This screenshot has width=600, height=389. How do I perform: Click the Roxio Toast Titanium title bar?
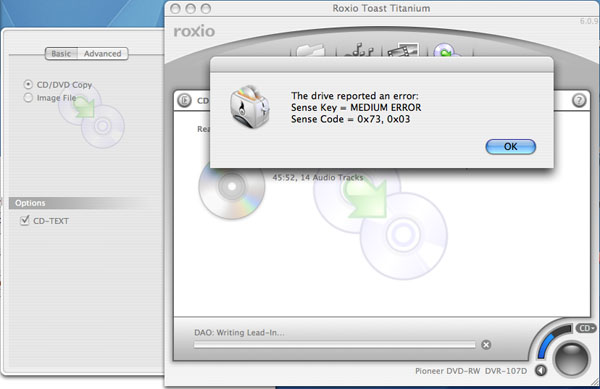tap(382, 8)
